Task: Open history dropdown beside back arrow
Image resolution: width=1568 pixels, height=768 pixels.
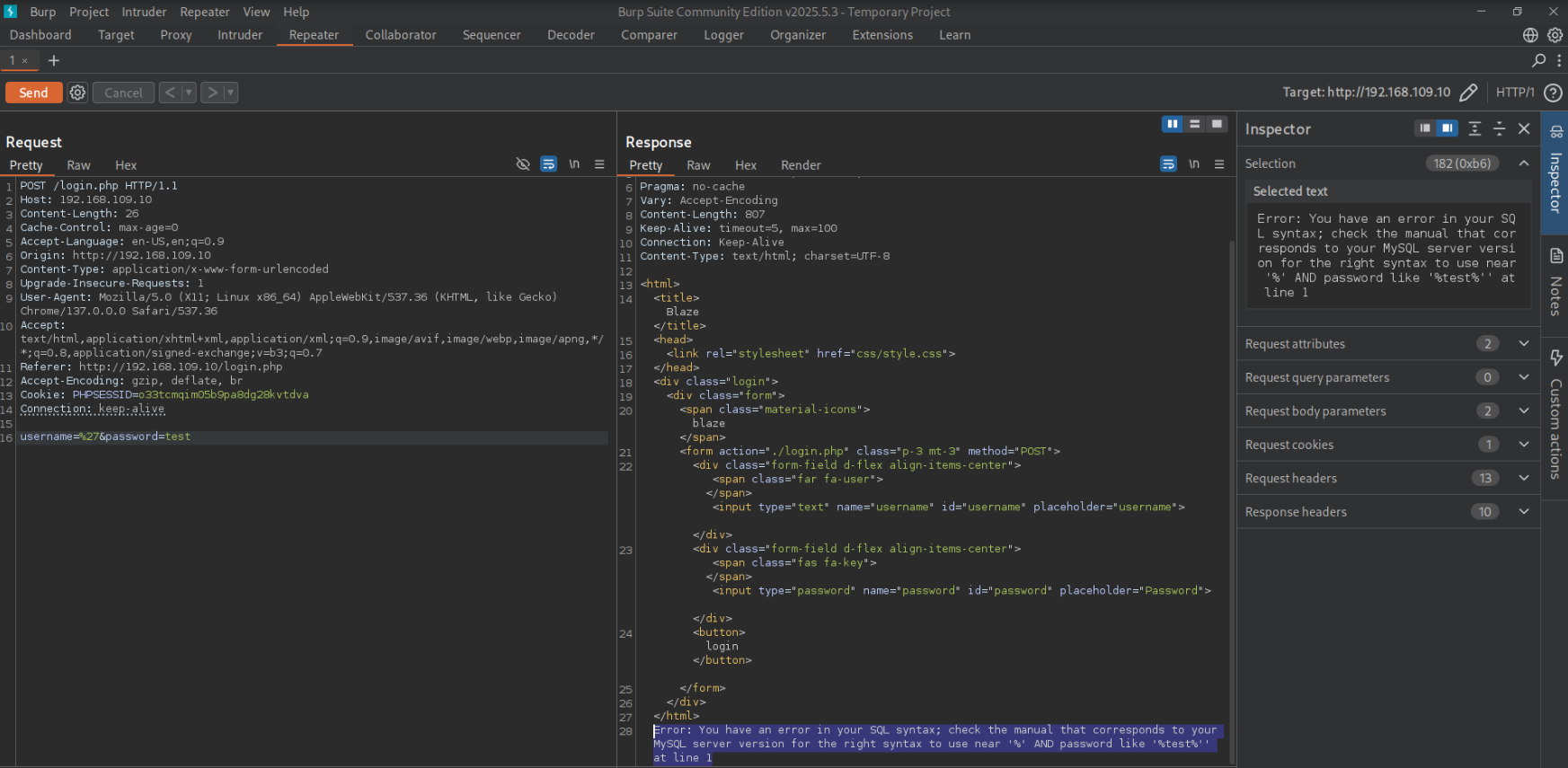Action: 189,93
